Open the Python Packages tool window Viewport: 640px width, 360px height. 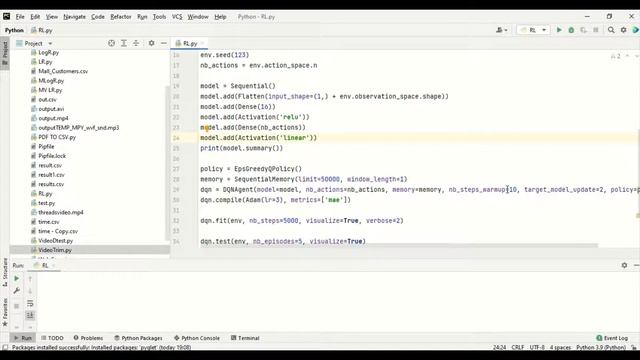(138, 338)
